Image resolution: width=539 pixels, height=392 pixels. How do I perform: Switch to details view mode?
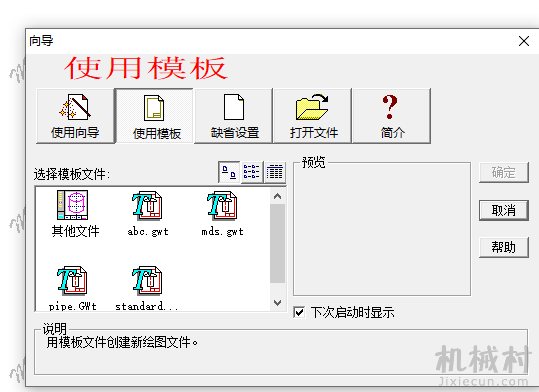(275, 172)
